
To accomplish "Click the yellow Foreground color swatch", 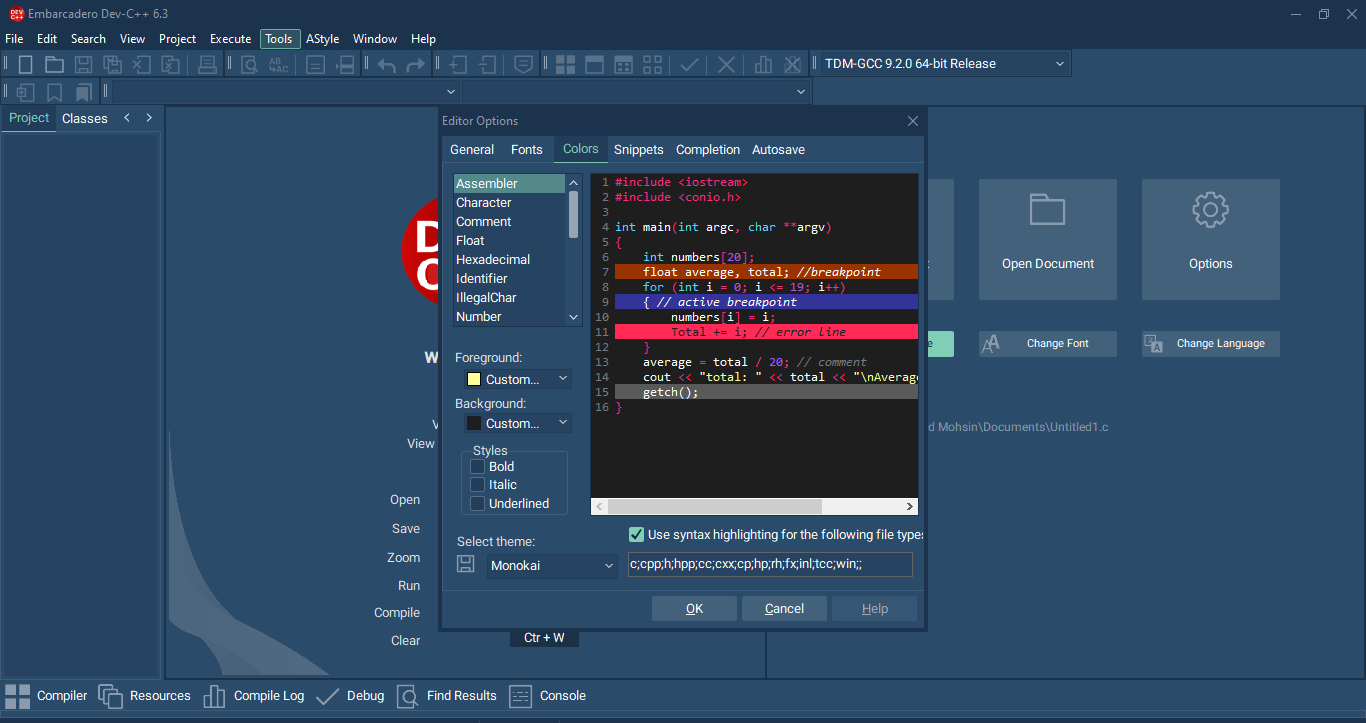I will [474, 380].
